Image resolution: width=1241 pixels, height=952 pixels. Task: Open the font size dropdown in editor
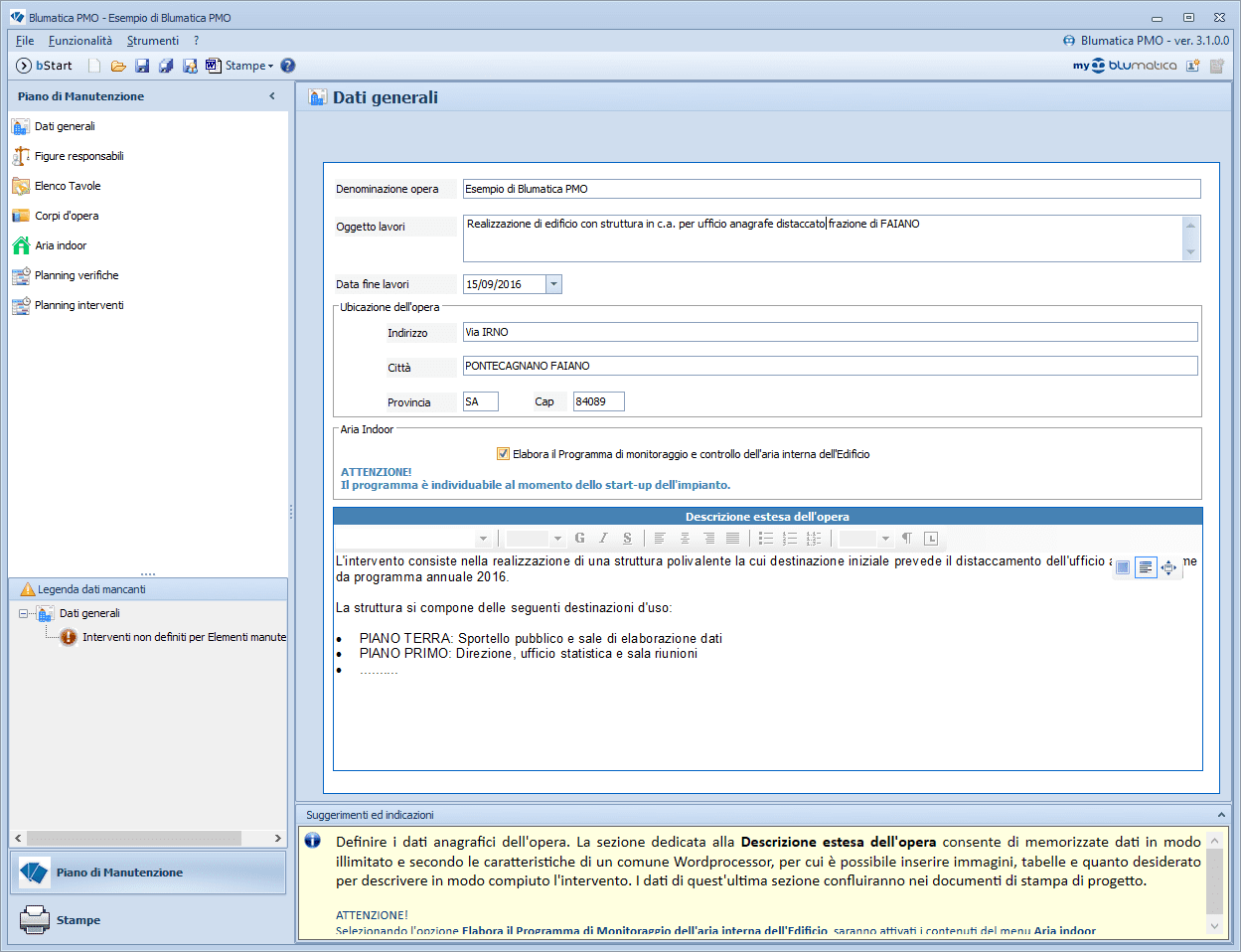point(557,539)
